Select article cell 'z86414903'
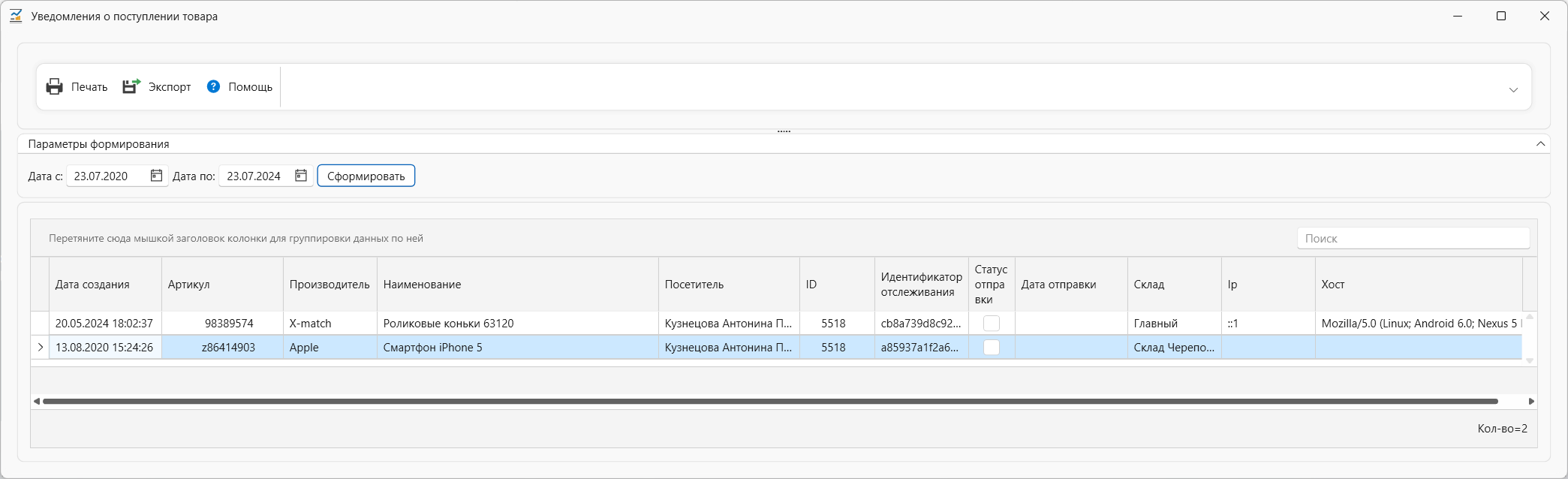The width and height of the screenshot is (1568, 479). click(222, 348)
